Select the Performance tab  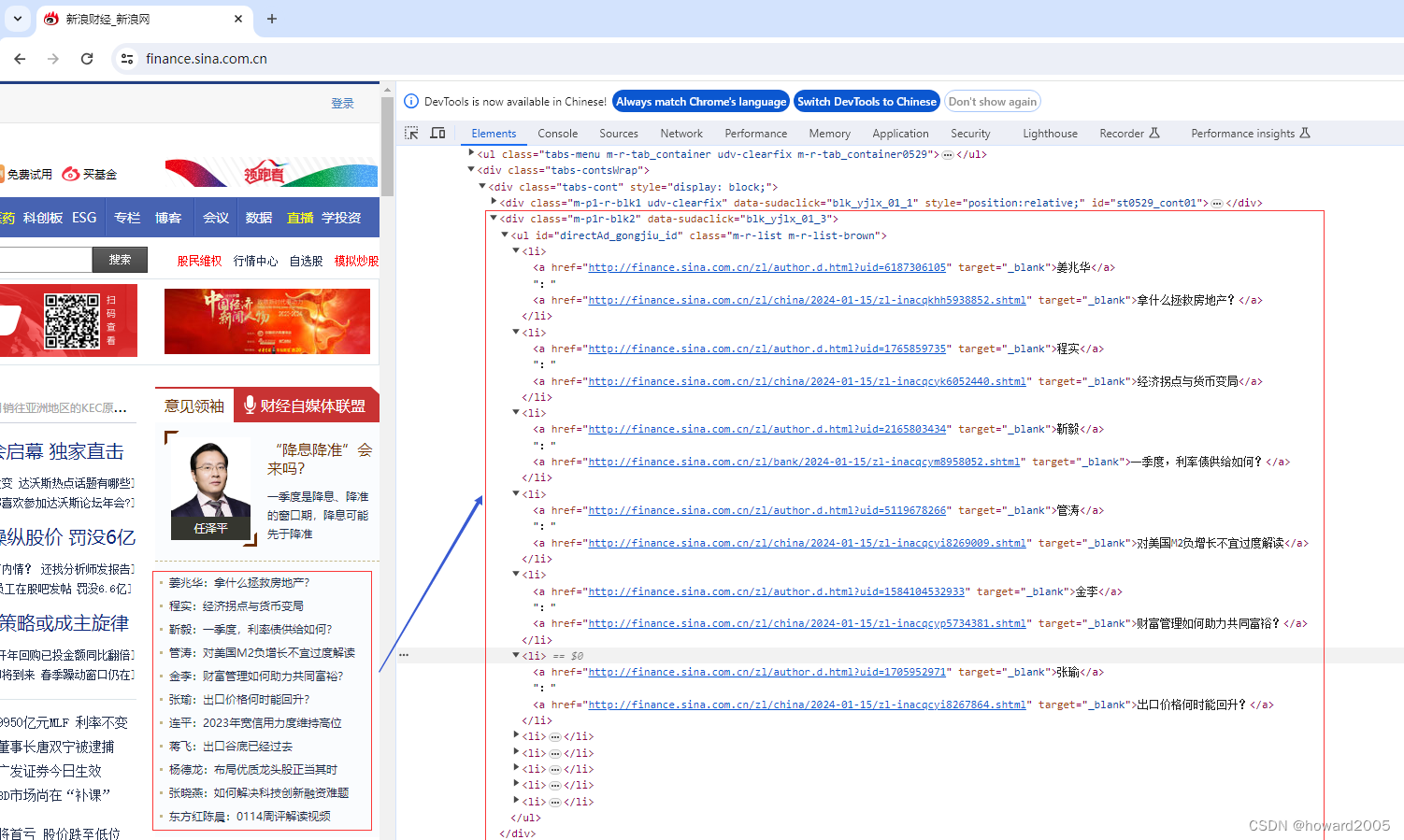756,134
